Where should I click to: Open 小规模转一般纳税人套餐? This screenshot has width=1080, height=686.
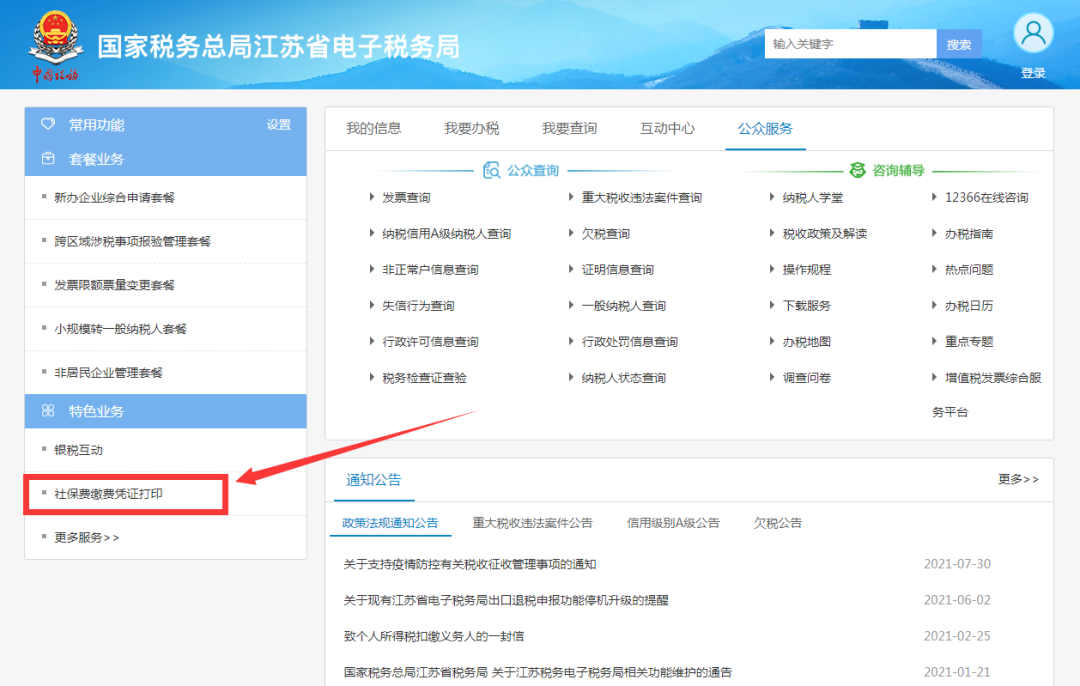tap(121, 329)
